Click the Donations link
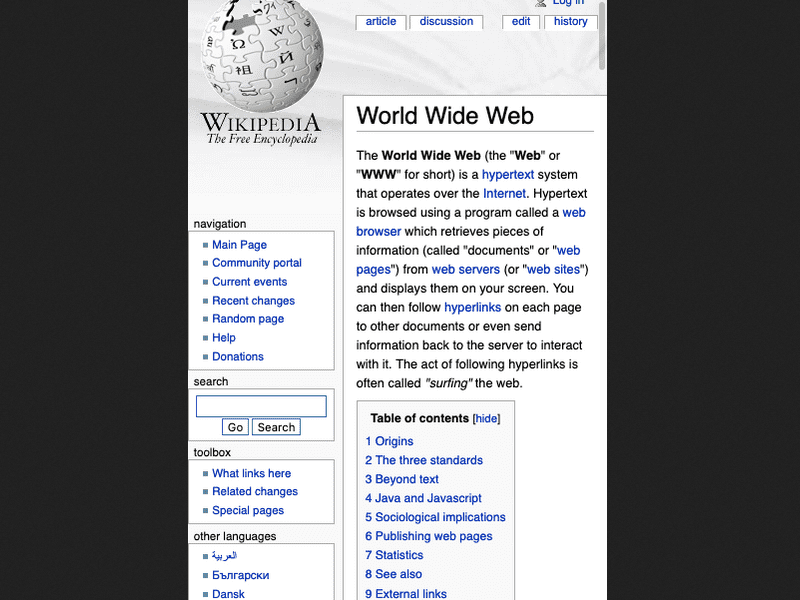Image resolution: width=800 pixels, height=600 pixels. (238, 357)
